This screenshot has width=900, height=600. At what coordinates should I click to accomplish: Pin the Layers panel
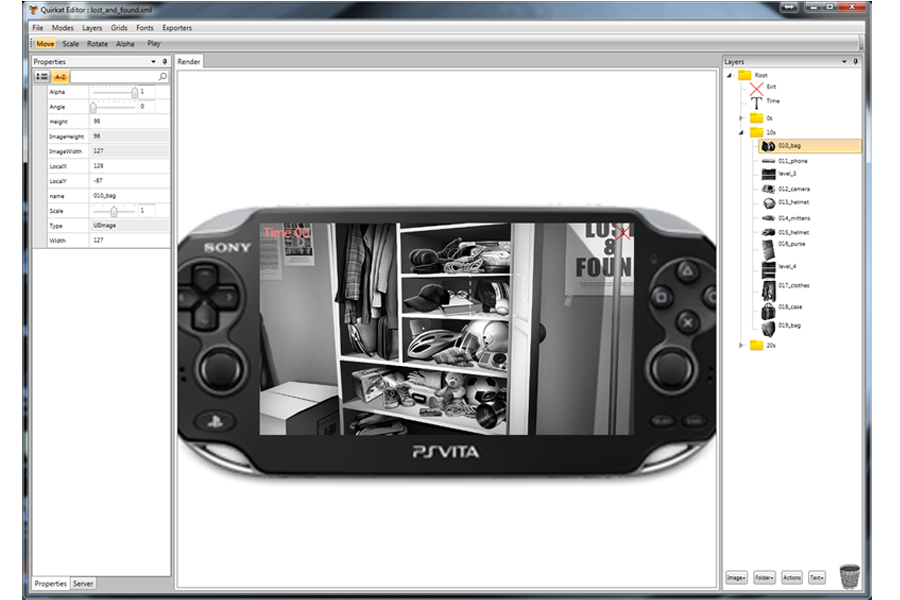[855, 61]
